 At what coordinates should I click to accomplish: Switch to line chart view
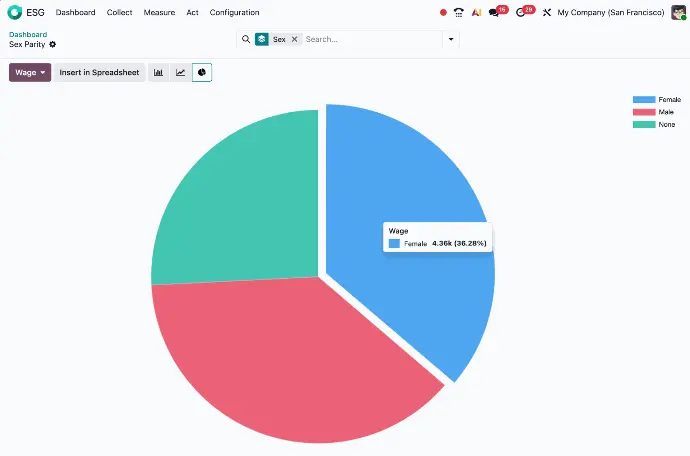click(x=180, y=73)
